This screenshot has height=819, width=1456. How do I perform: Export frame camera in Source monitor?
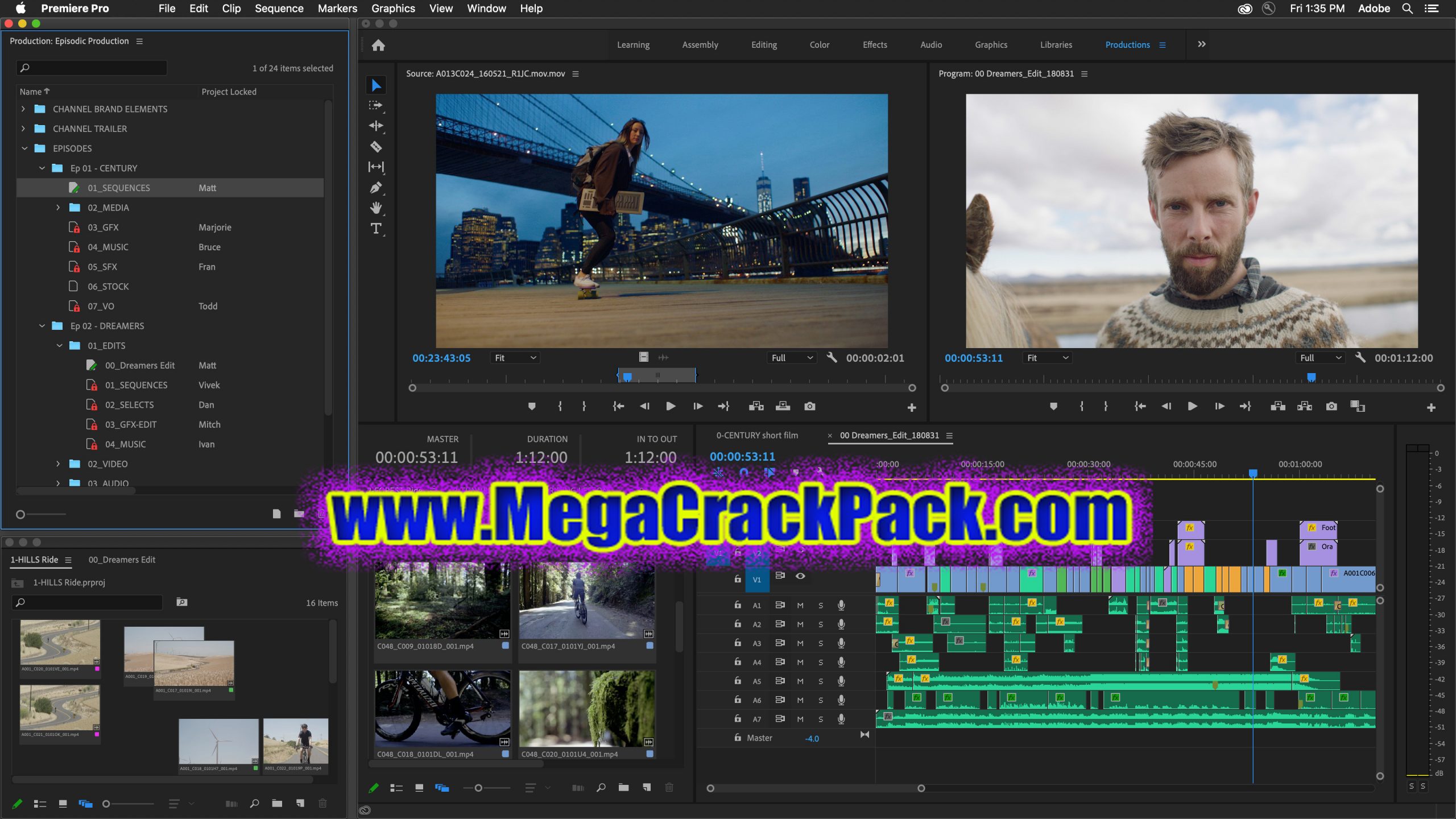[x=810, y=406]
